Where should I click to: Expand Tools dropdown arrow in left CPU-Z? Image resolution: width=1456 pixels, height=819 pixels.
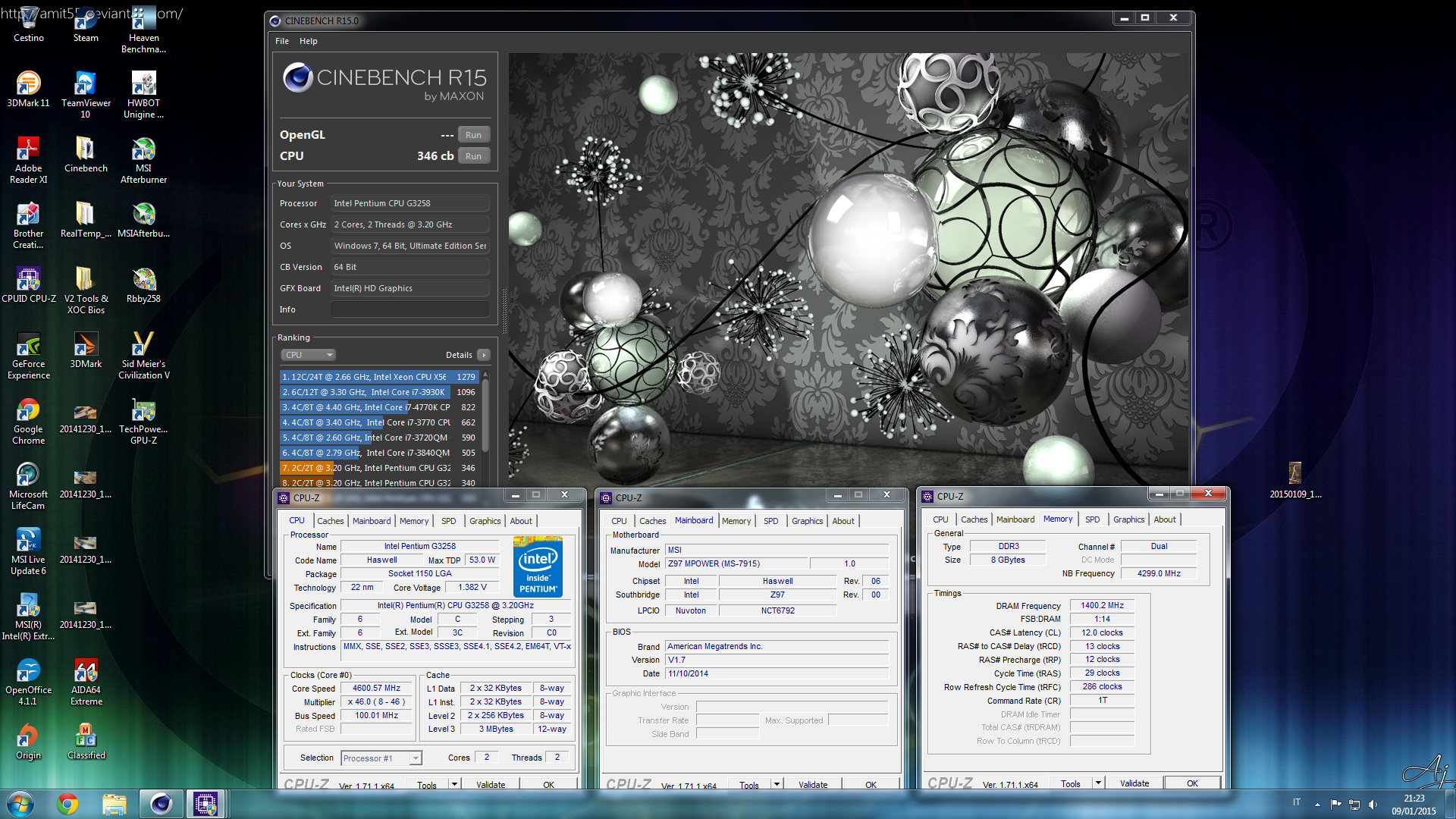(x=454, y=784)
